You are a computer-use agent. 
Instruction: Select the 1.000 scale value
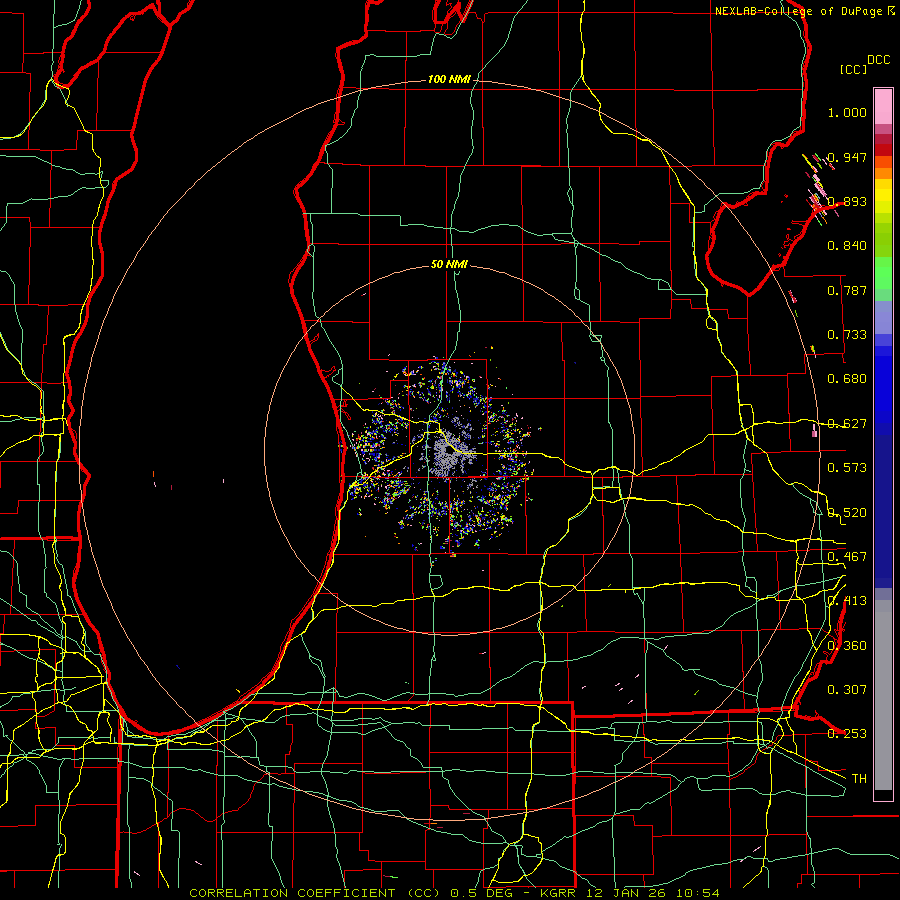click(847, 112)
